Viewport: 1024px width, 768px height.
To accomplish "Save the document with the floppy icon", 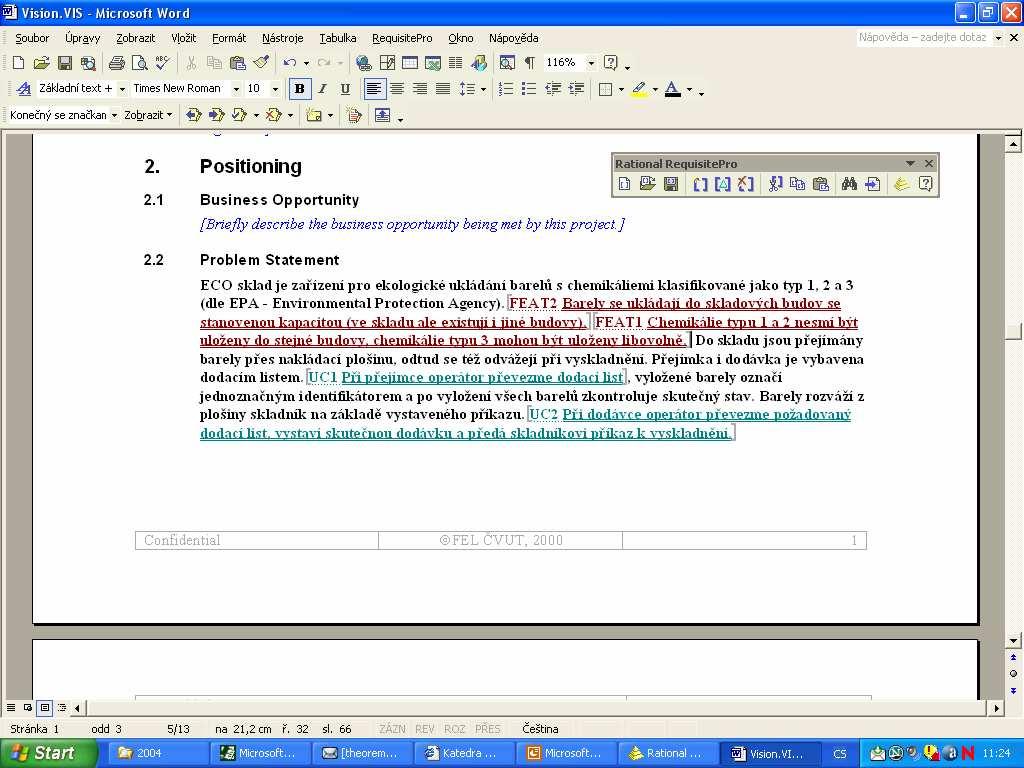I will (x=65, y=63).
